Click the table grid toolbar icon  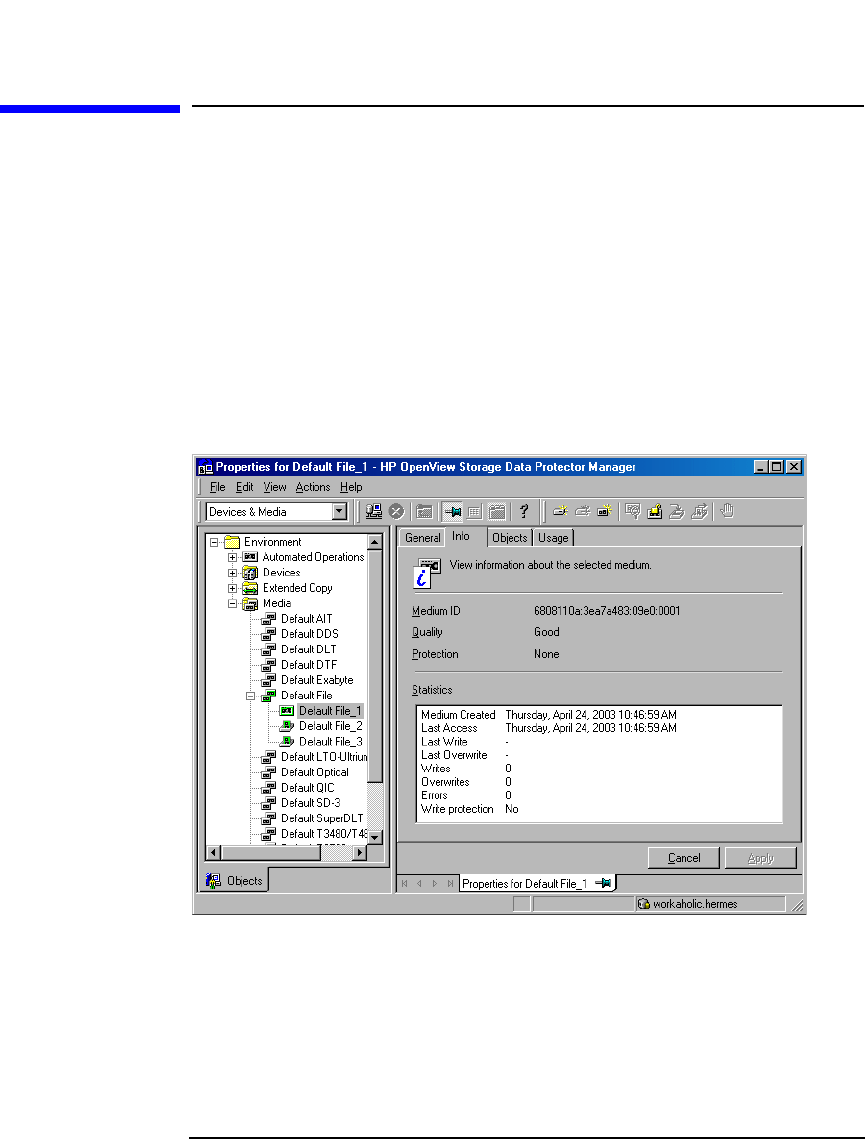474,511
